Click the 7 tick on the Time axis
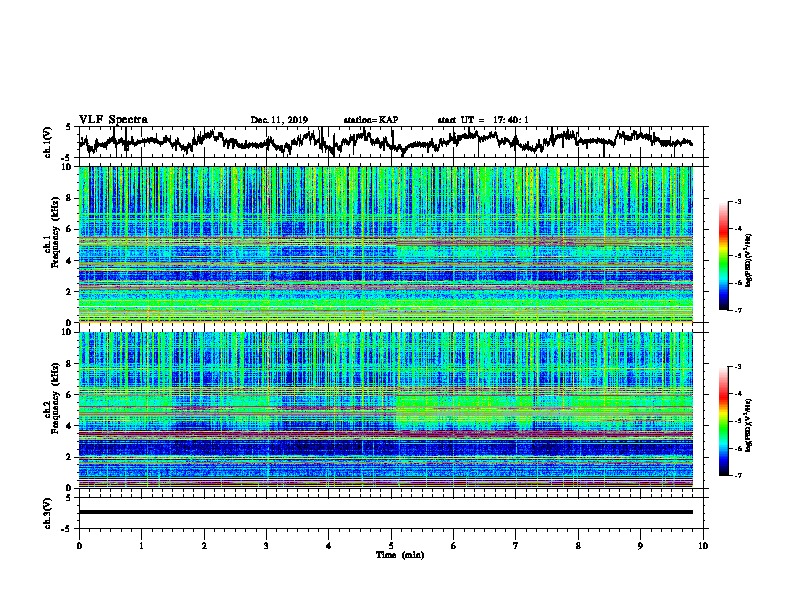 [x=516, y=545]
